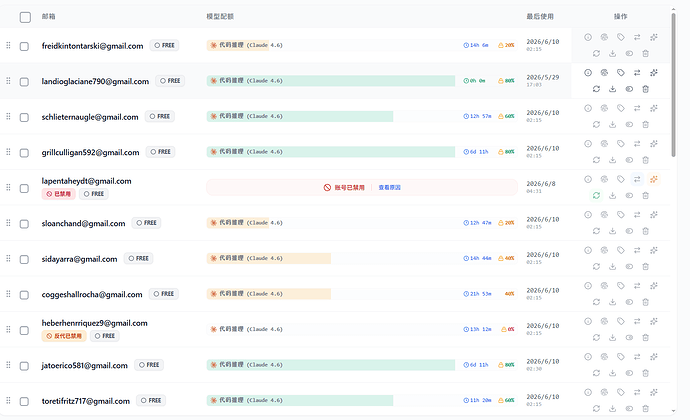The height and width of the screenshot is (420, 690).
Task: Click switch arrows icon for sidayarra@gmail.com
Action: pos(637,251)
